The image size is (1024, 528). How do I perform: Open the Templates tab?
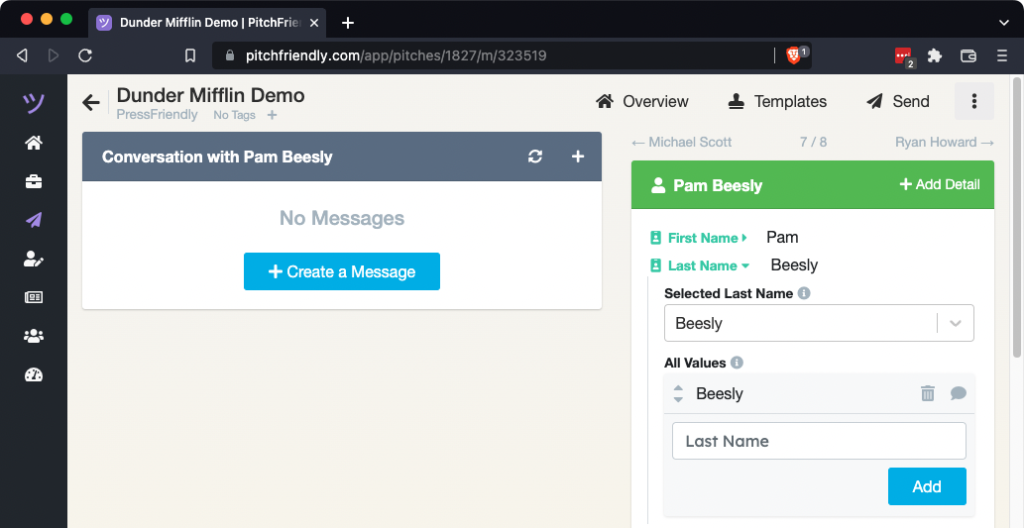pyautogui.click(x=777, y=101)
